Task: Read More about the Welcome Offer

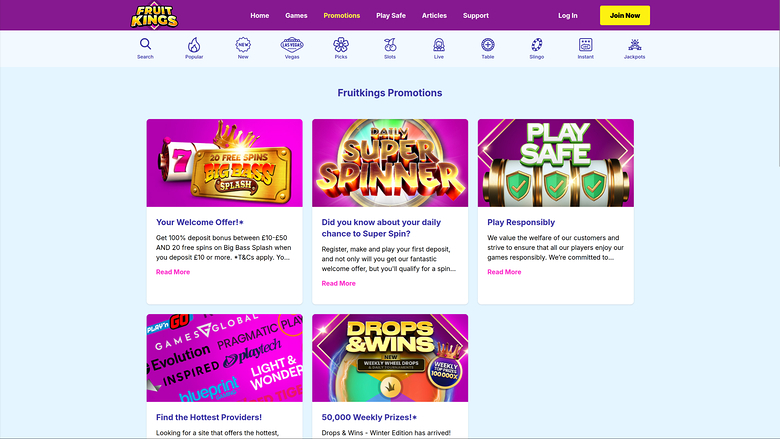Action: coord(173,272)
